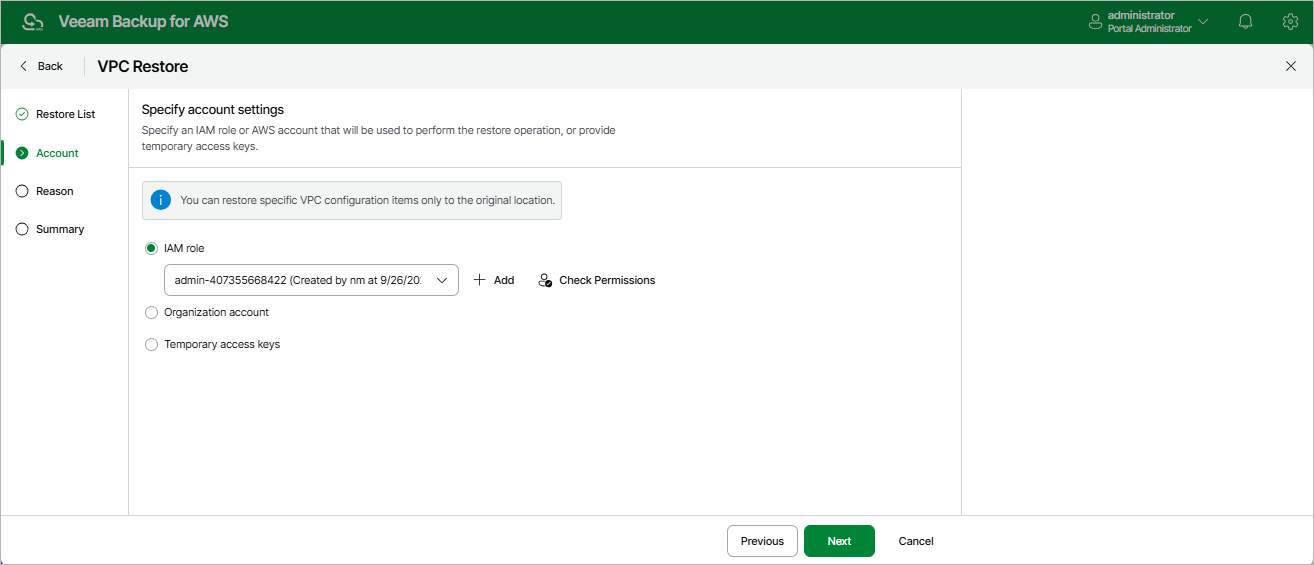Click the Summary step circle icon
Viewport: 1314px width, 565px height.
(22, 229)
